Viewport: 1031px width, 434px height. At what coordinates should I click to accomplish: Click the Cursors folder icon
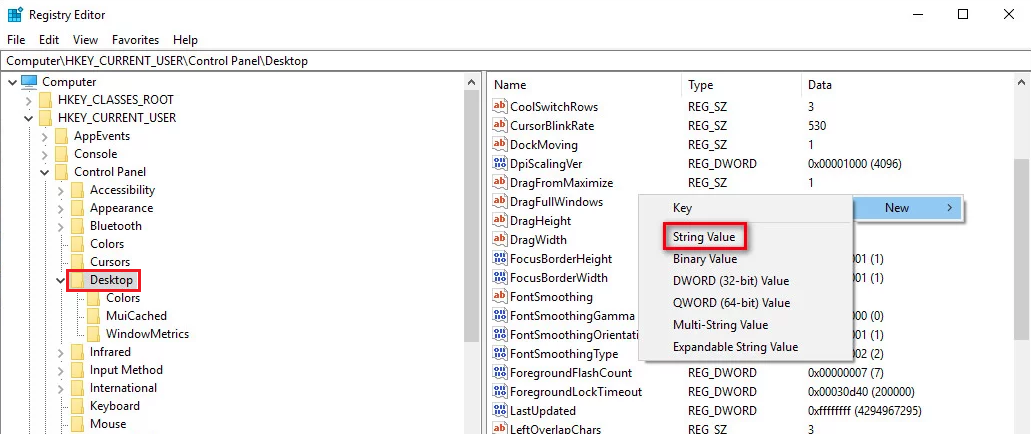click(x=78, y=262)
